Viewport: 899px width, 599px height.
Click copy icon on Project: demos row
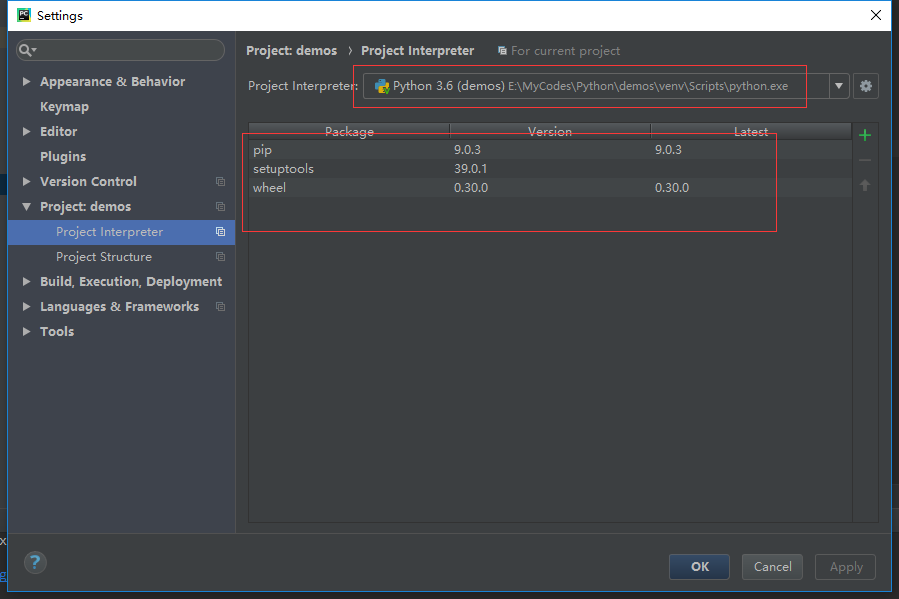[x=220, y=206]
